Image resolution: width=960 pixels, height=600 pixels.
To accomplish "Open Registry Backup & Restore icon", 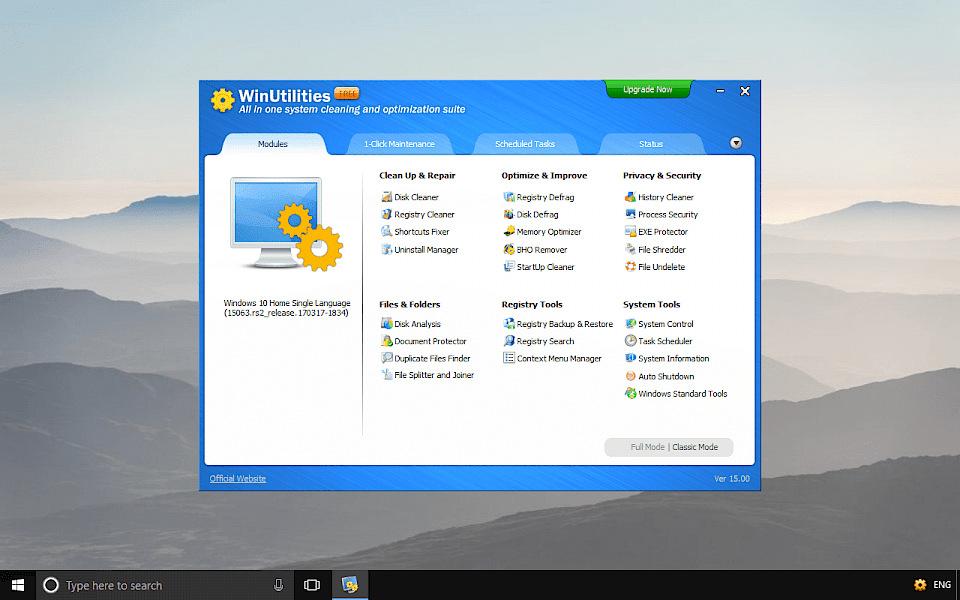I will pyautogui.click(x=509, y=323).
